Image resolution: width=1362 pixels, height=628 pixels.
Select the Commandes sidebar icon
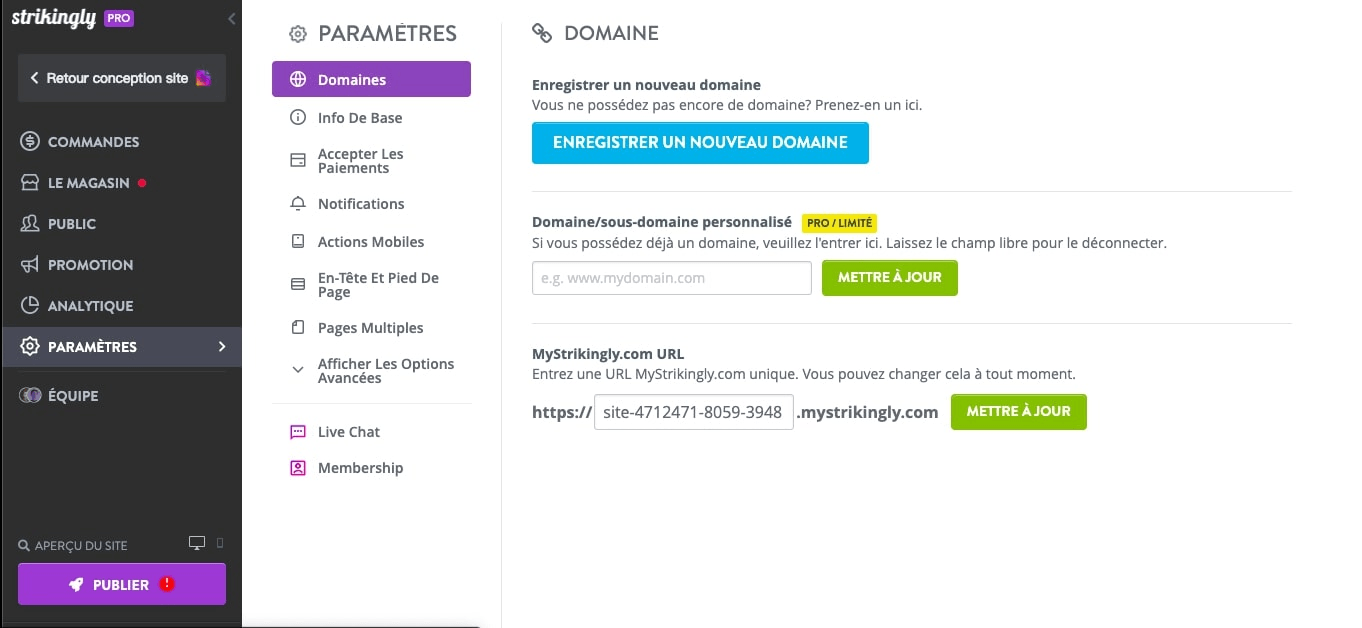click(x=30, y=141)
